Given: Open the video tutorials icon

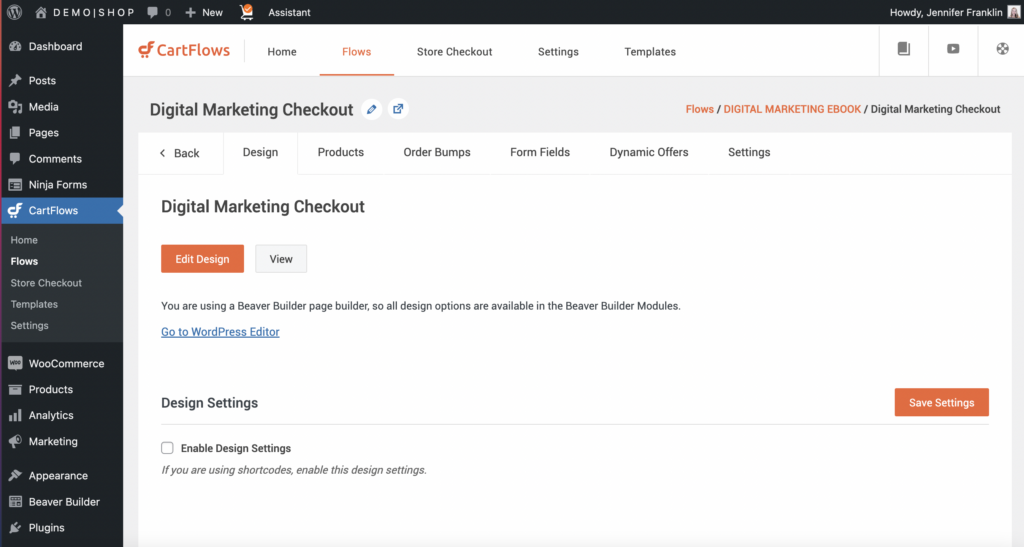Looking at the screenshot, I should 953,49.
